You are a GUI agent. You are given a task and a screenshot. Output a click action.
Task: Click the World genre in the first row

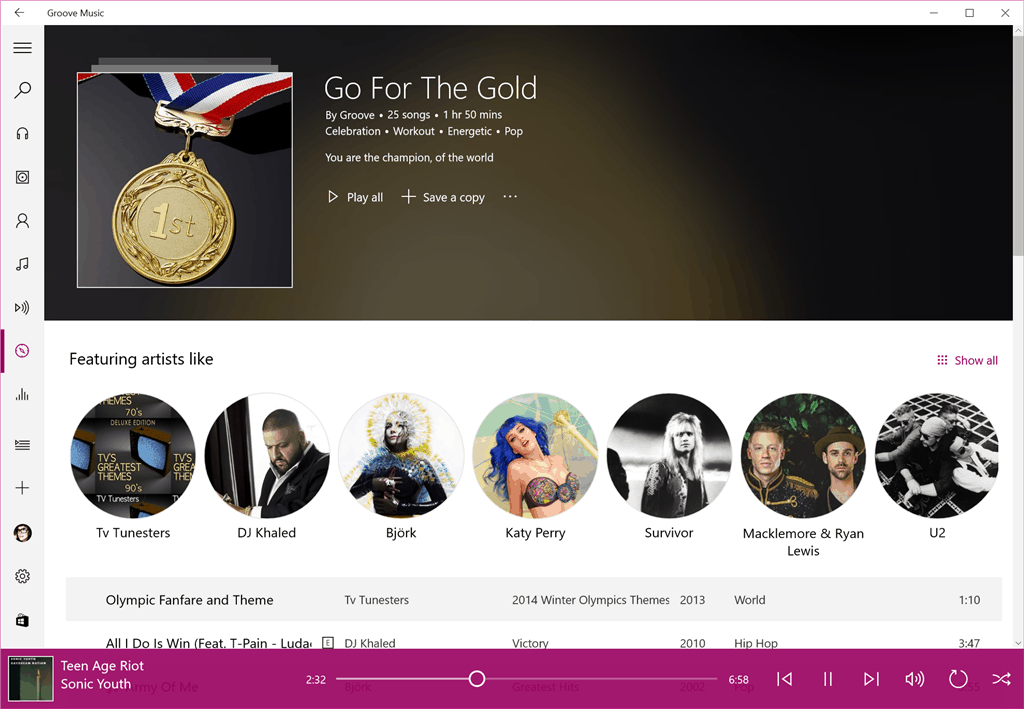pyautogui.click(x=750, y=600)
